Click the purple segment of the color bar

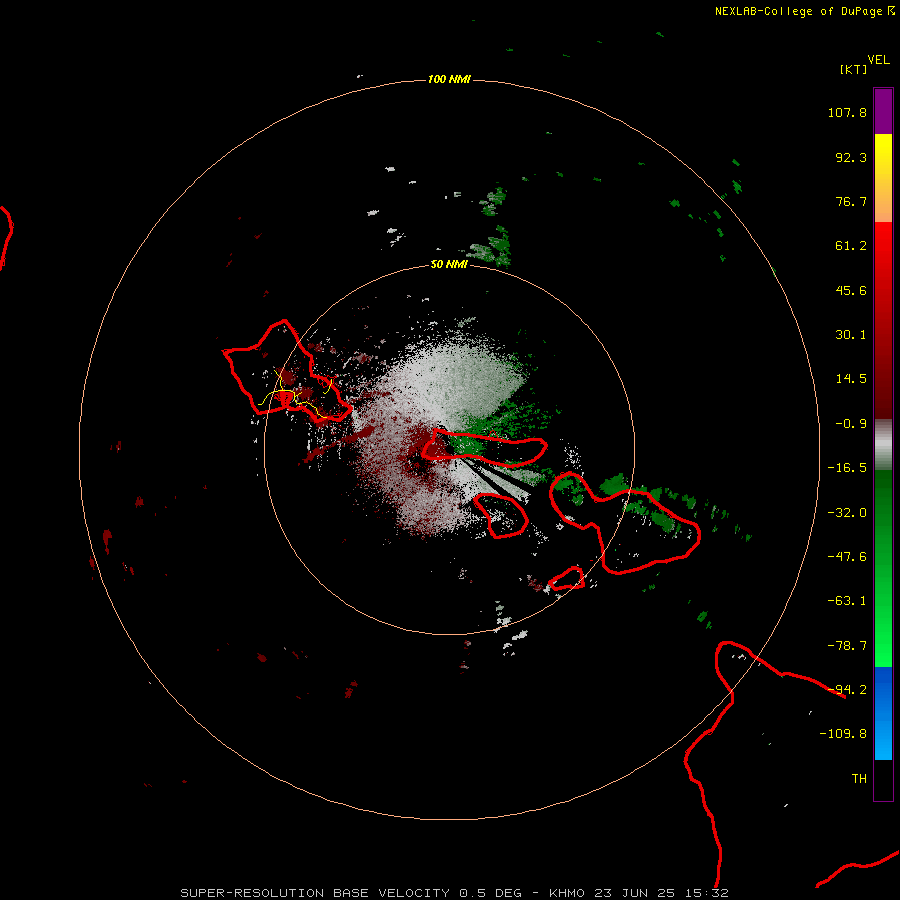coord(883,111)
